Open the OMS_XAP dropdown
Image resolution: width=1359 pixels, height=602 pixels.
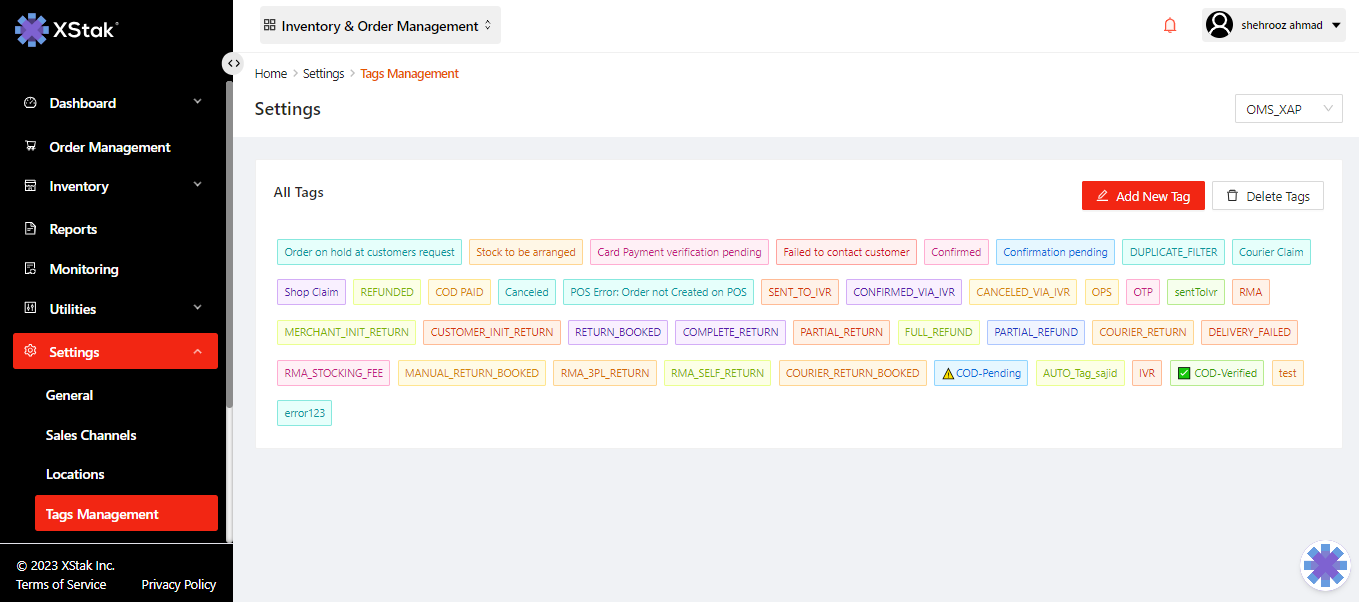pos(1288,109)
